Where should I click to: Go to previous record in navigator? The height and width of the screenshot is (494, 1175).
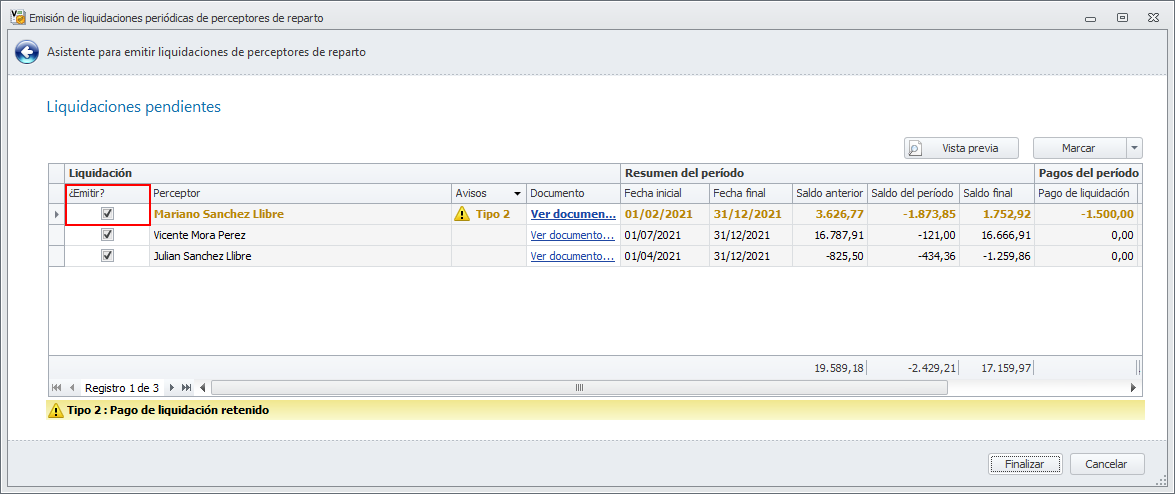72,387
